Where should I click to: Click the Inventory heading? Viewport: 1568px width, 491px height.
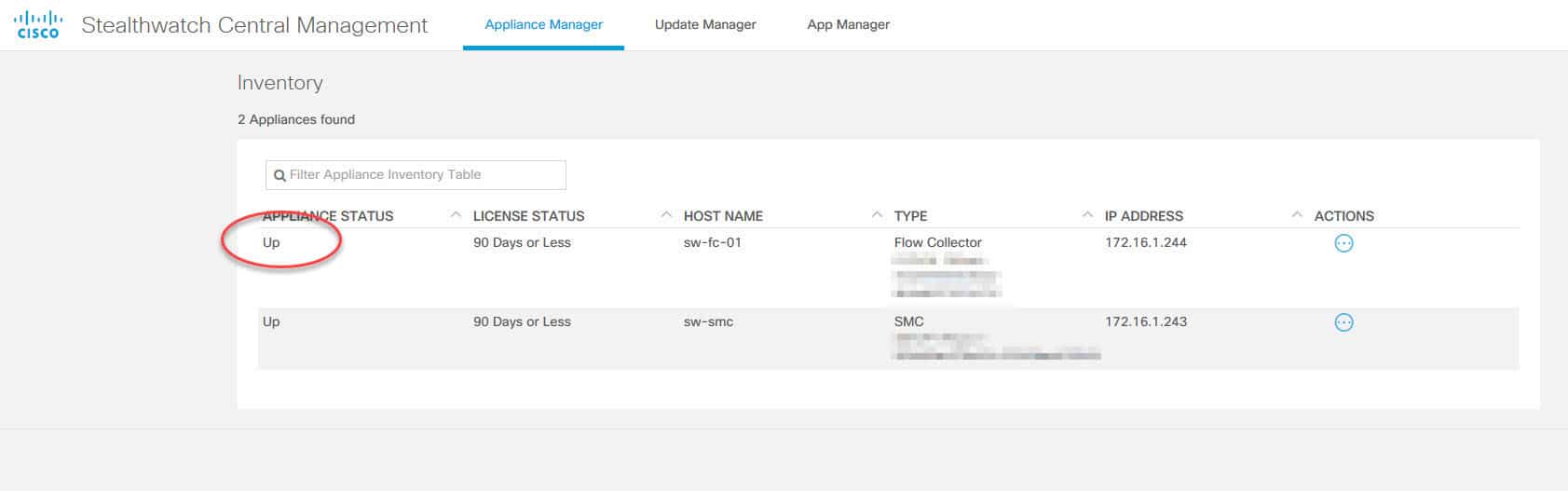click(280, 83)
